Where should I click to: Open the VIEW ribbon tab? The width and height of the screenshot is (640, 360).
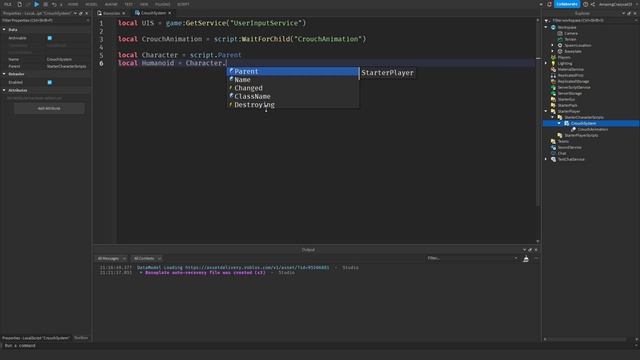click(144, 4)
